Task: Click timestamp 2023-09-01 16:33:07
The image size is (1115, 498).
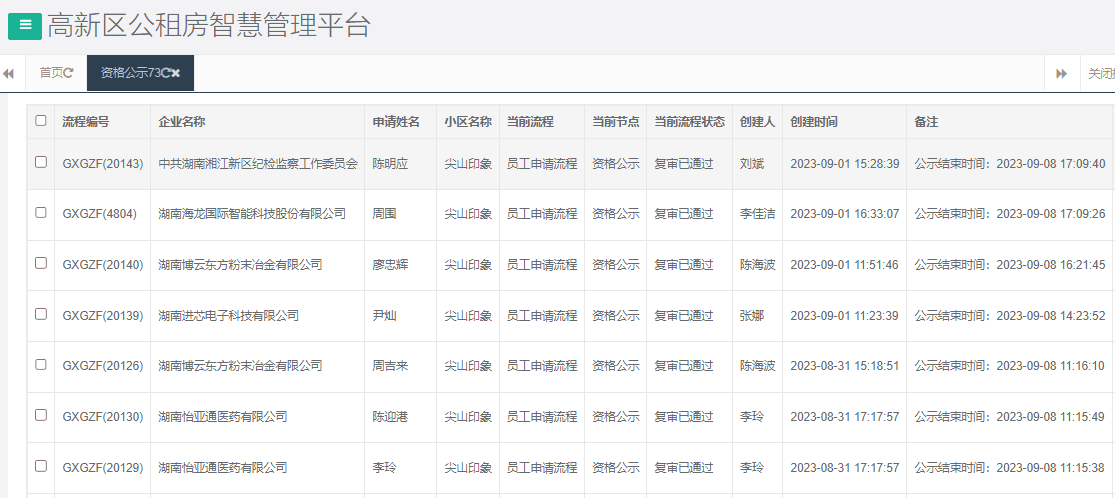Action: tap(845, 213)
